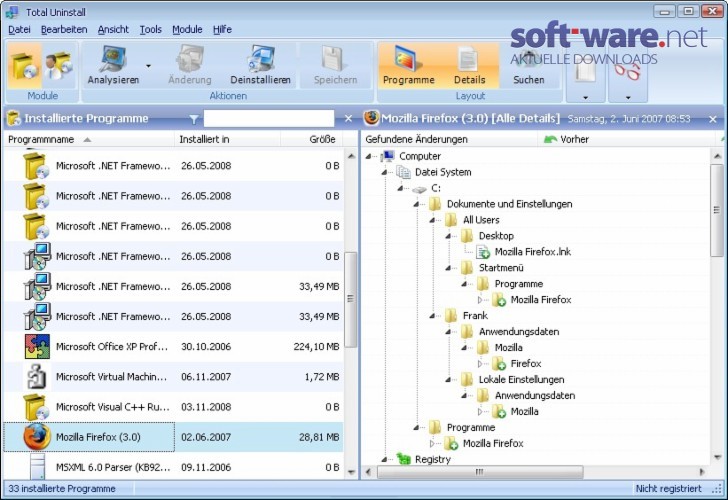728x500 pixels.
Task: Select the Registry tree node icon
Action: point(404,459)
